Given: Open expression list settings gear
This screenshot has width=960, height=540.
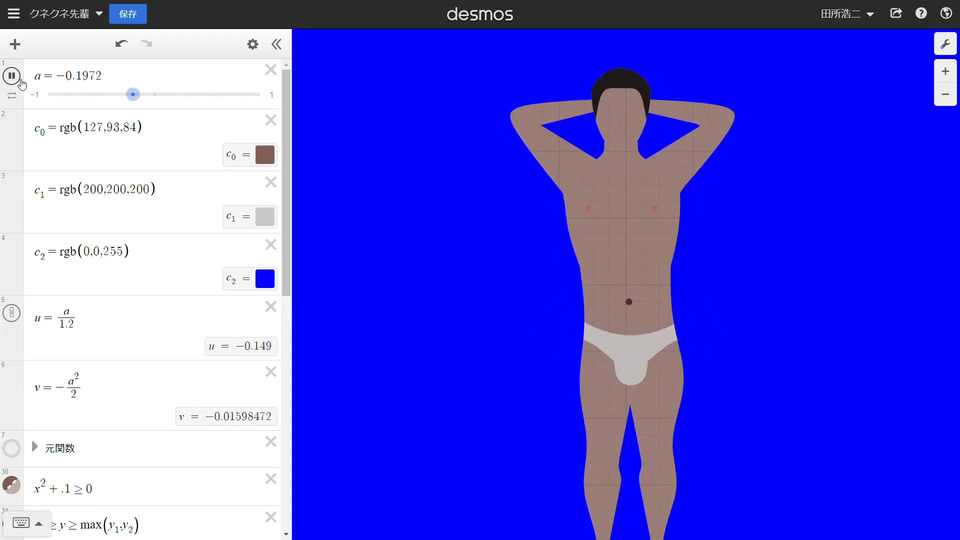Looking at the screenshot, I should (x=252, y=44).
